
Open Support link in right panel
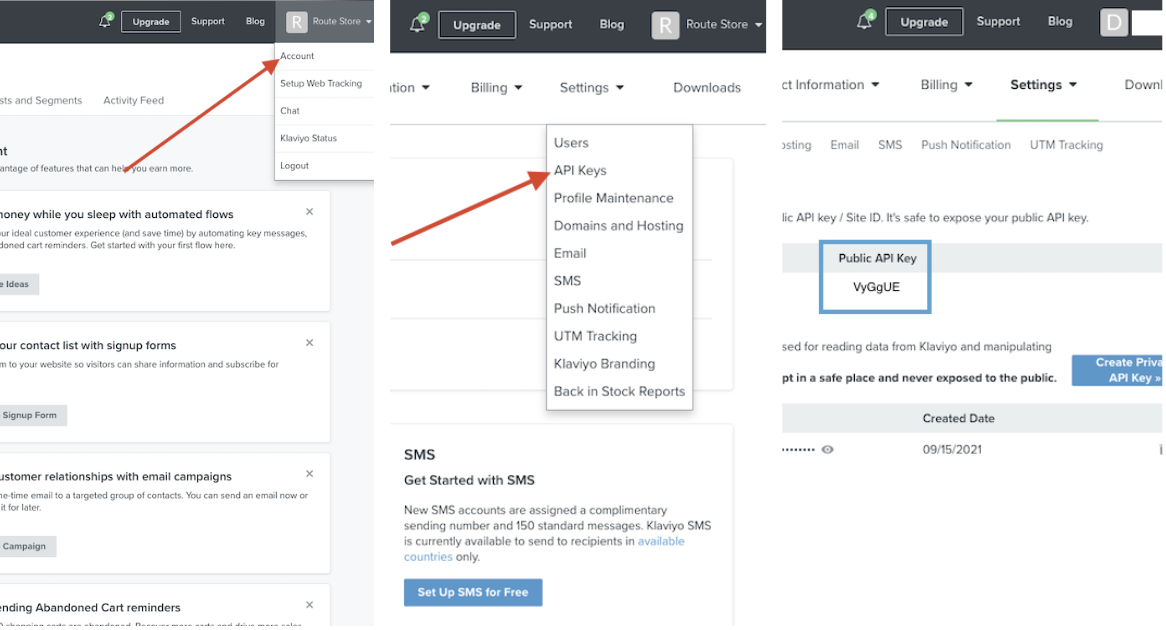[x=998, y=22]
